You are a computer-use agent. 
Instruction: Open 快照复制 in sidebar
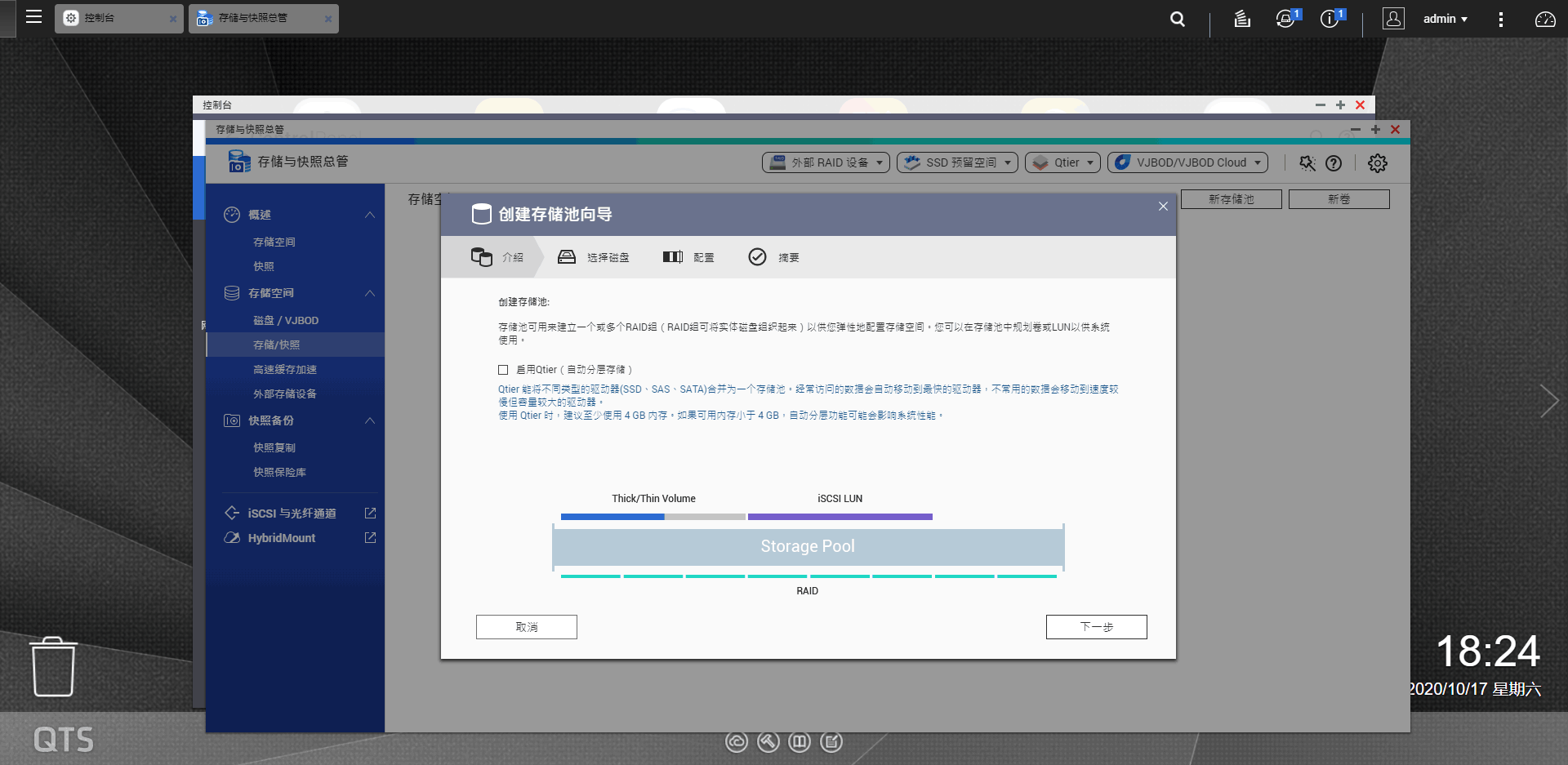point(274,447)
